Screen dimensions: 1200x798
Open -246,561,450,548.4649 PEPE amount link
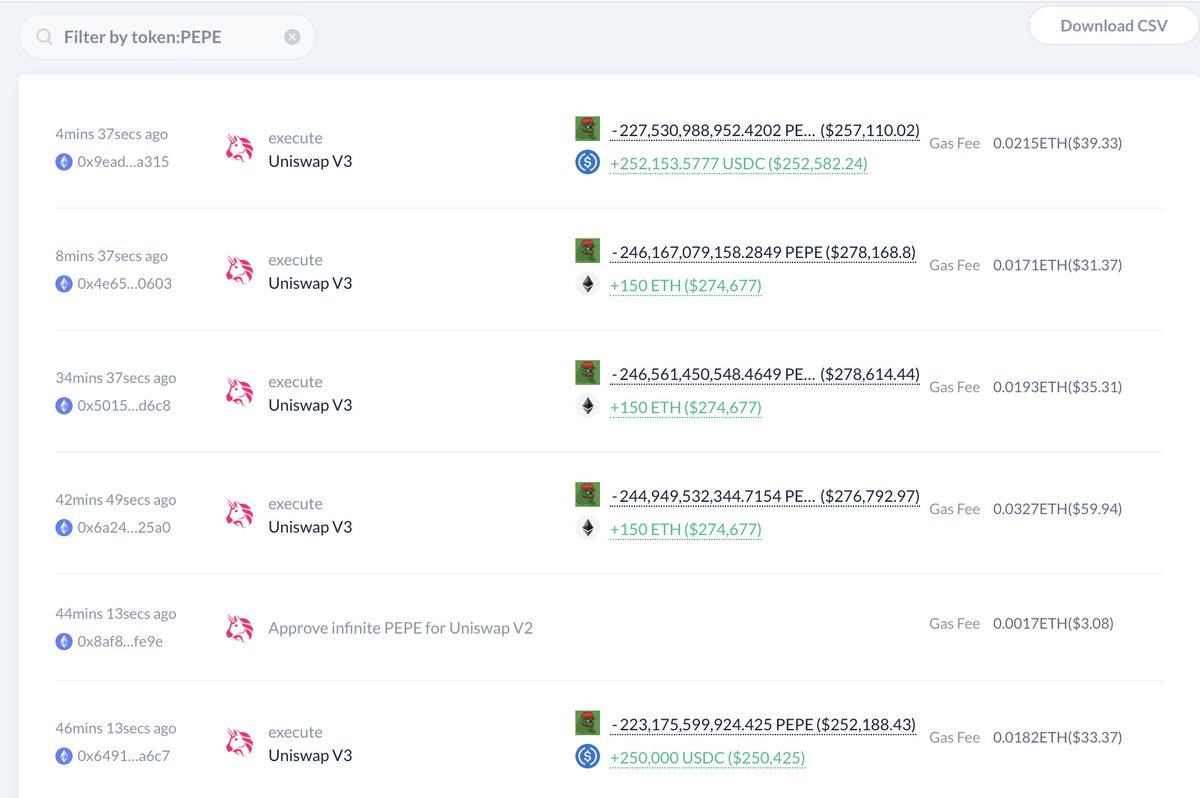(765, 374)
